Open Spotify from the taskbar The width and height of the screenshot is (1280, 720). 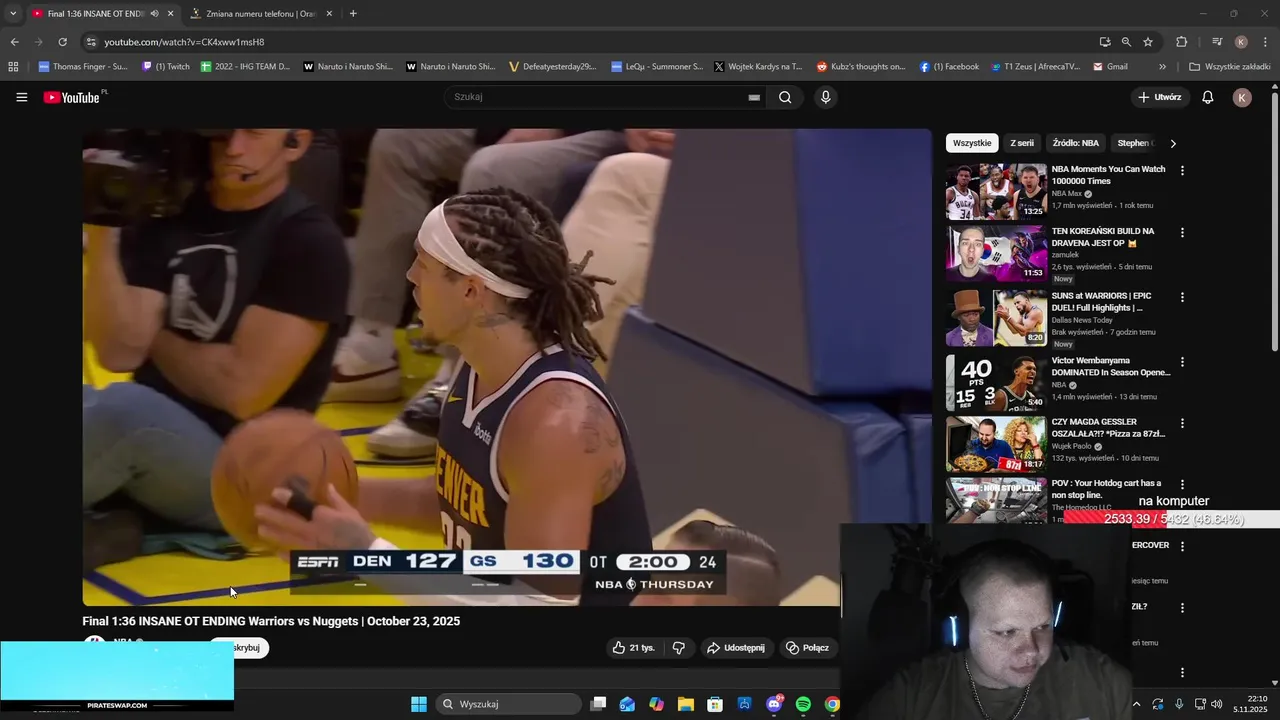(x=803, y=704)
